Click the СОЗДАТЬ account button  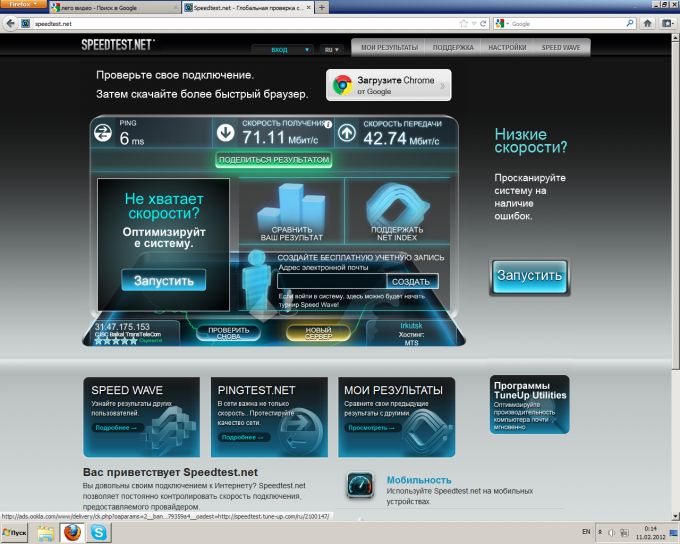[x=411, y=282]
